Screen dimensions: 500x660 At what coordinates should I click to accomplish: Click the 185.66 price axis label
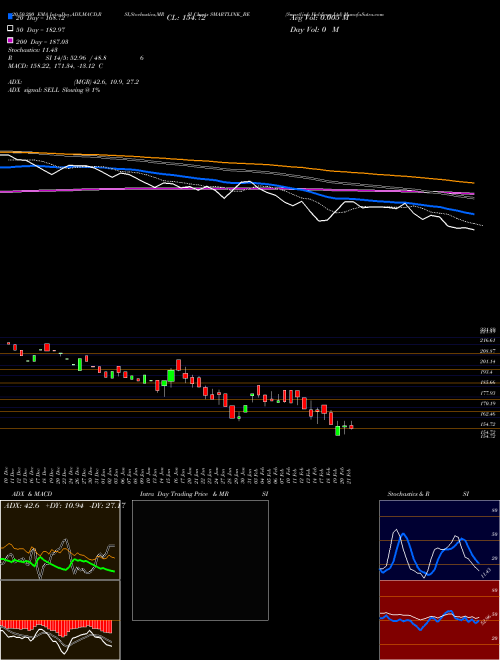point(487,383)
